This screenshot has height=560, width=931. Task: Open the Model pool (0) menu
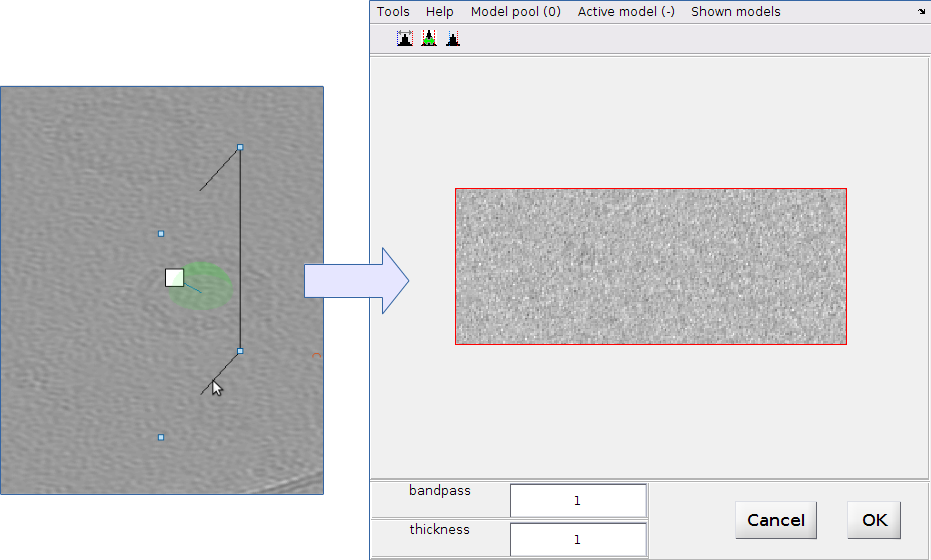coord(515,12)
